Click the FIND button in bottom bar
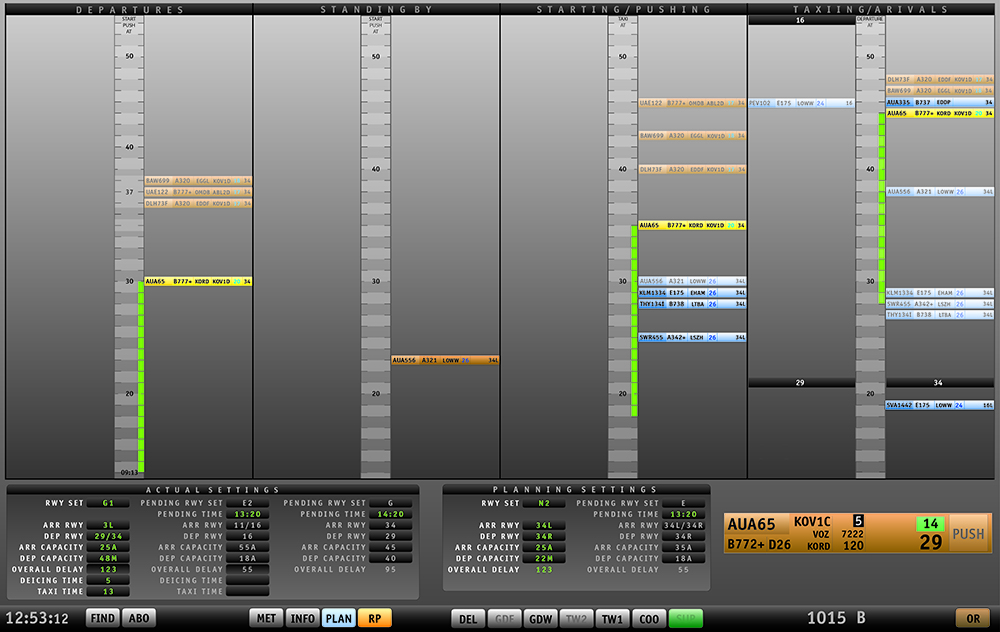Image resolution: width=1000 pixels, height=632 pixels. tap(102, 618)
